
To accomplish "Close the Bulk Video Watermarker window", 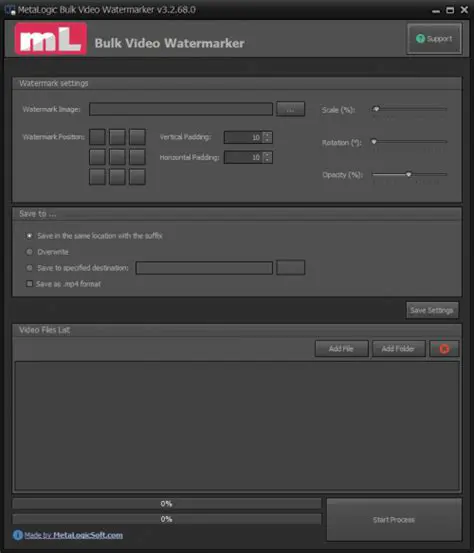I will point(464,10).
